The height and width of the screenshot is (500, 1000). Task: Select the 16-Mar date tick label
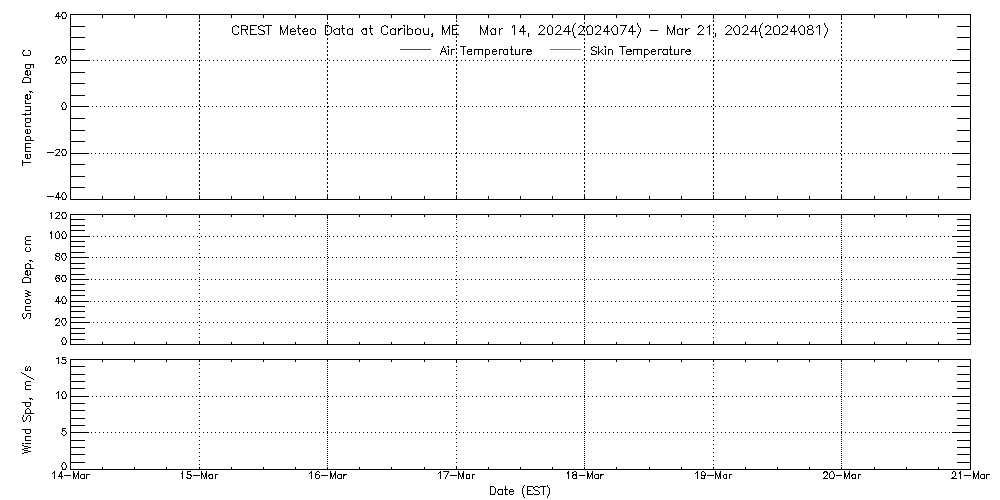pyautogui.click(x=327, y=476)
